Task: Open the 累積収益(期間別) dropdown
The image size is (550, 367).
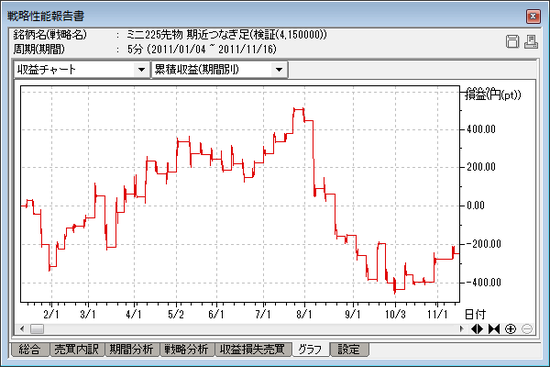Action: coord(279,69)
